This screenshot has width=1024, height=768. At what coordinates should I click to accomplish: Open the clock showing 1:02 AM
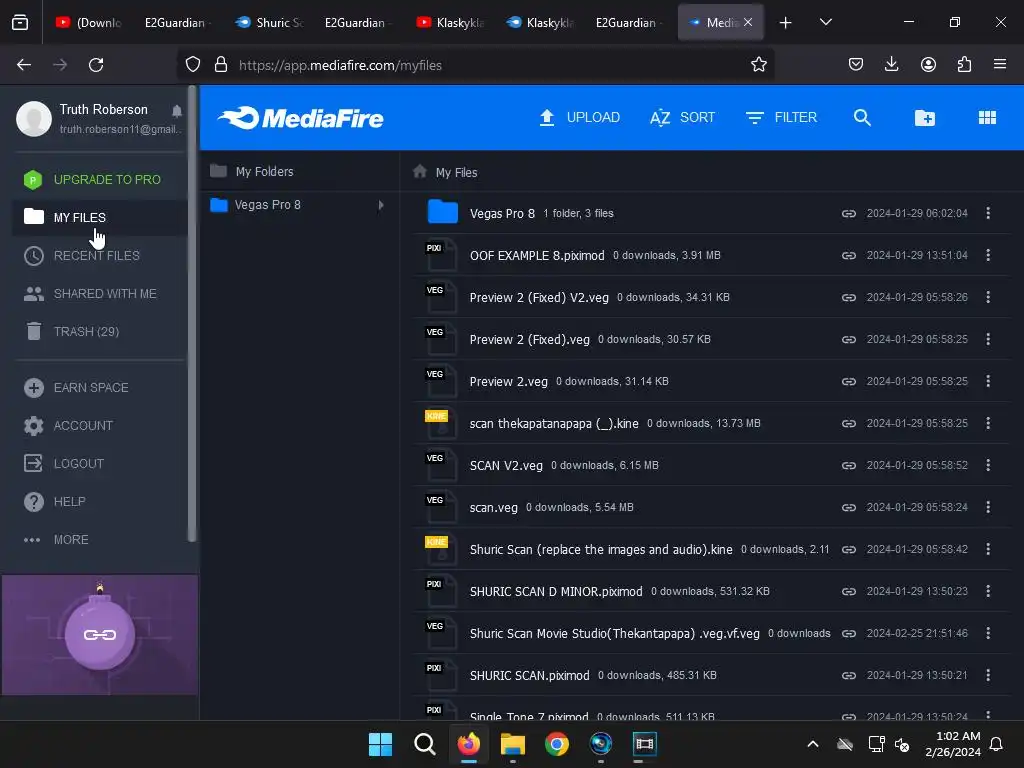click(952, 744)
